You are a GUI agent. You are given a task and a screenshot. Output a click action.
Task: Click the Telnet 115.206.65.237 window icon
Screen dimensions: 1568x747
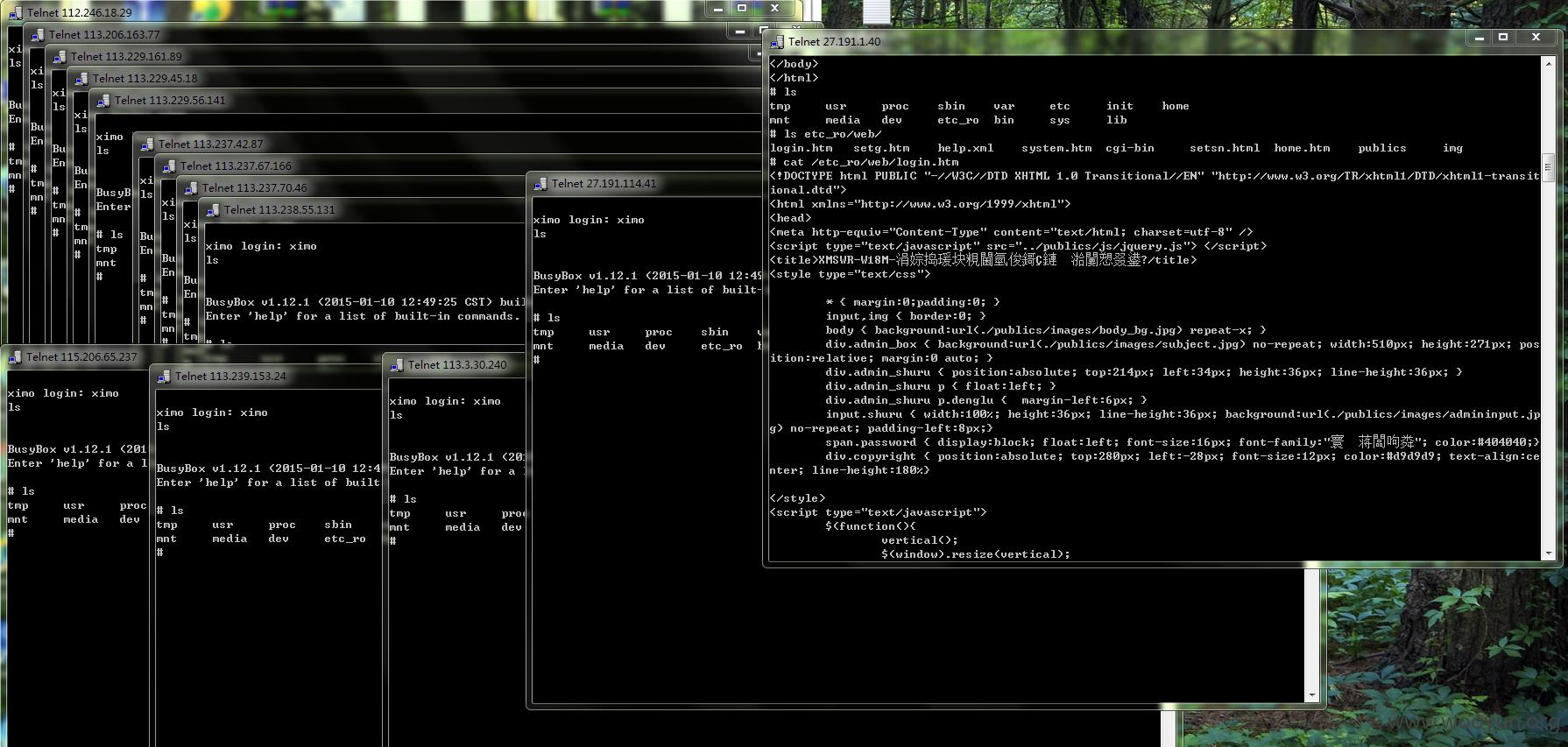(14, 356)
